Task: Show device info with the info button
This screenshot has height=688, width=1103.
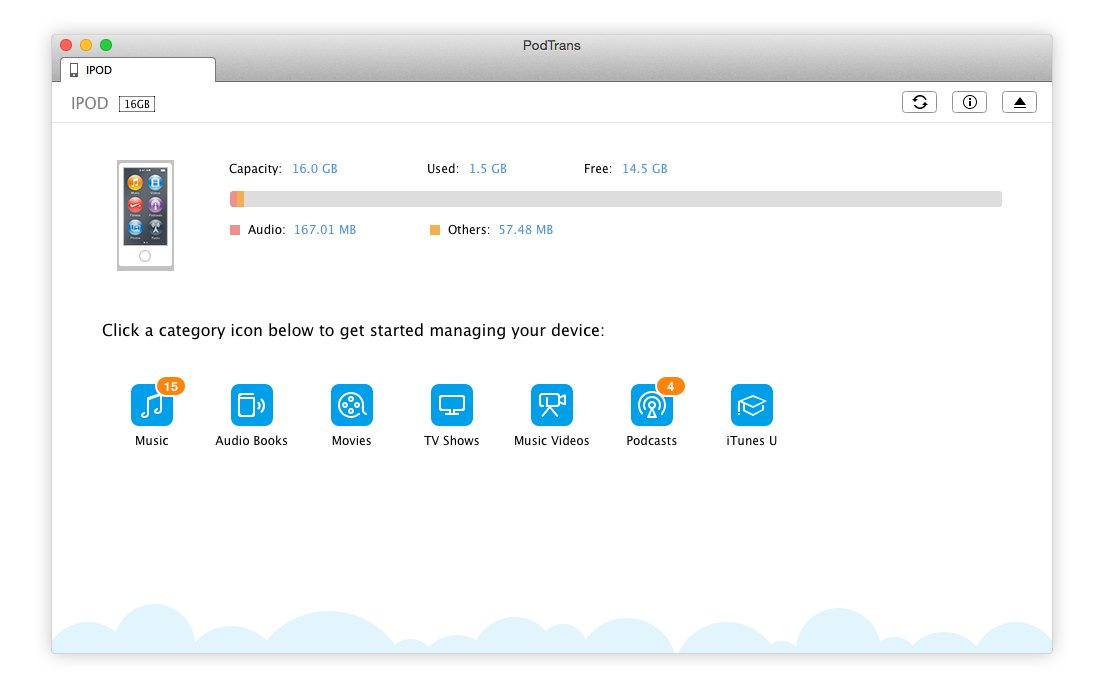Action: [969, 102]
